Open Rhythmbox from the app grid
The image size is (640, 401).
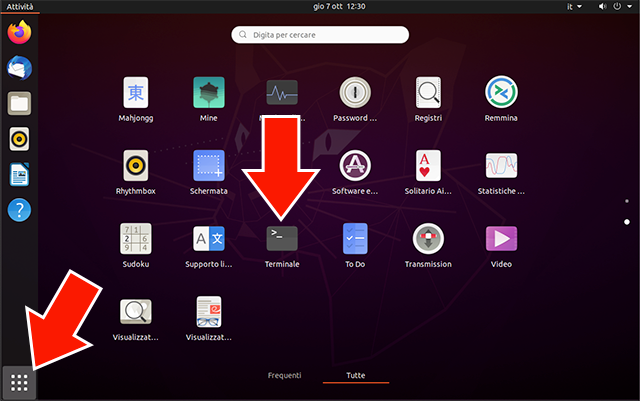tap(136, 166)
